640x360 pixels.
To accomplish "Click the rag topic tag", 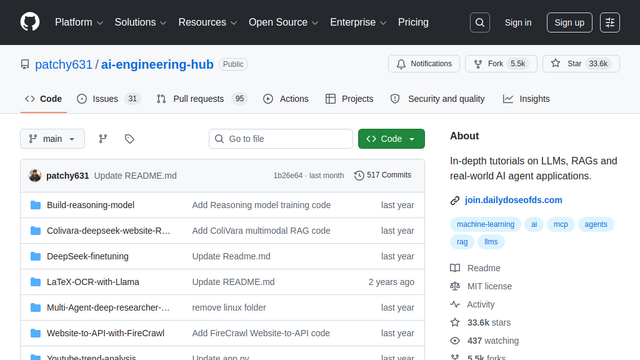I will coord(462,242).
